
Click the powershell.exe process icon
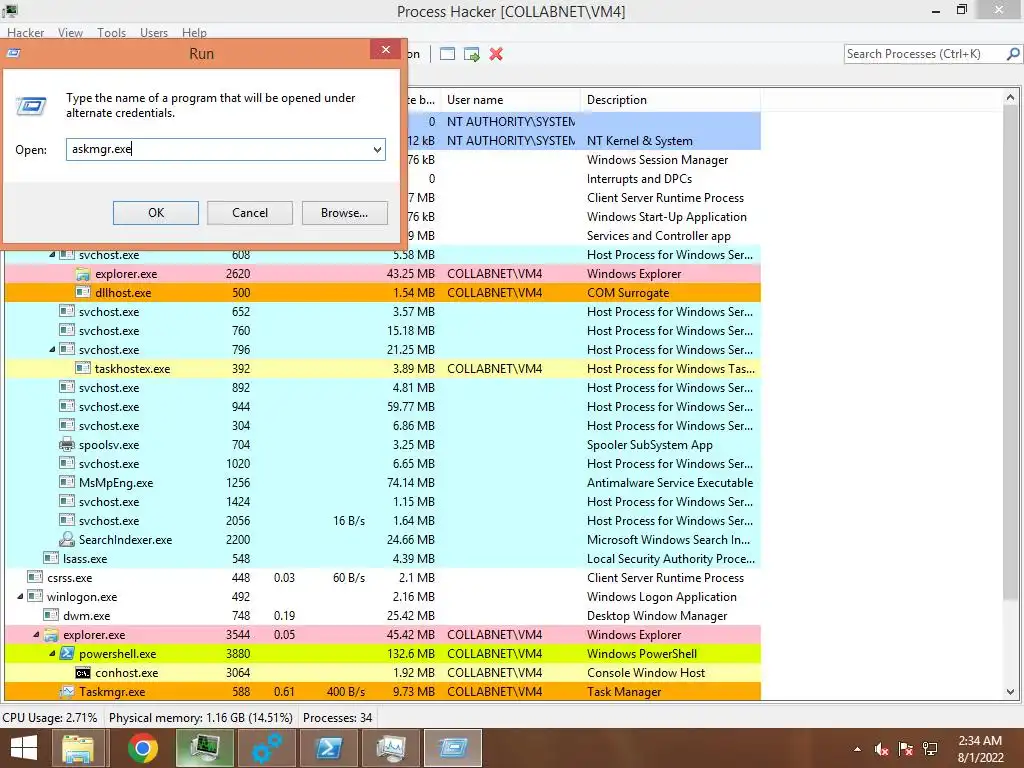click(67, 654)
